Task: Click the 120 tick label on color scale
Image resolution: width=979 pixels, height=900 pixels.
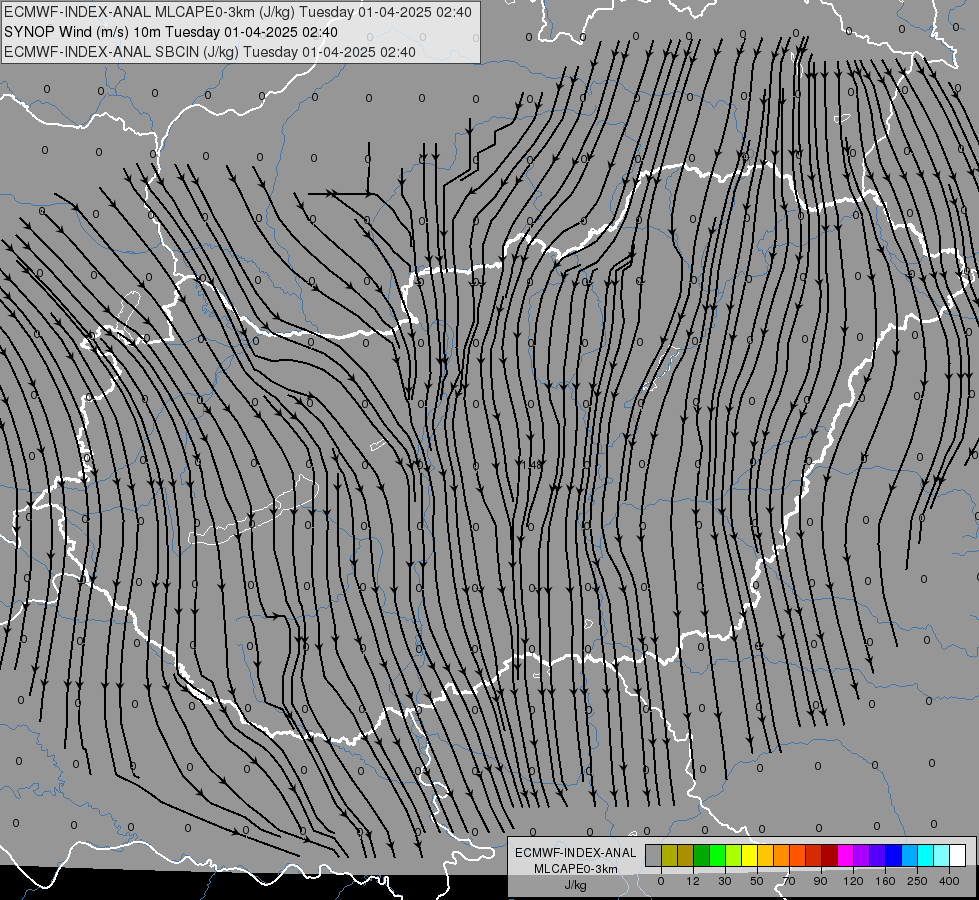Action: point(854,881)
